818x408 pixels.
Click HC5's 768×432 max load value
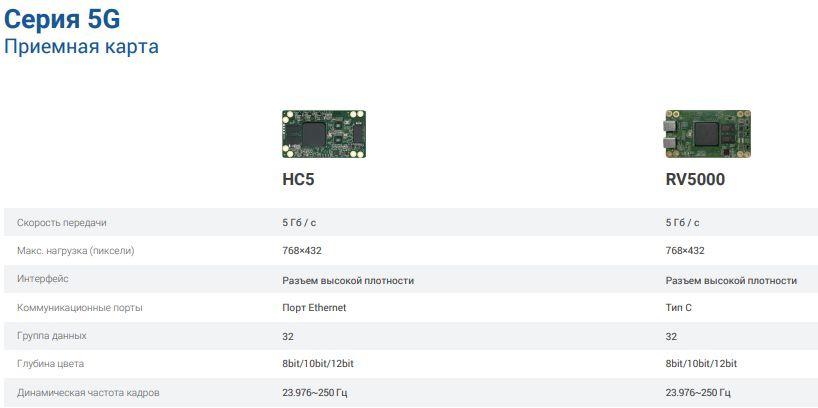coord(302,251)
